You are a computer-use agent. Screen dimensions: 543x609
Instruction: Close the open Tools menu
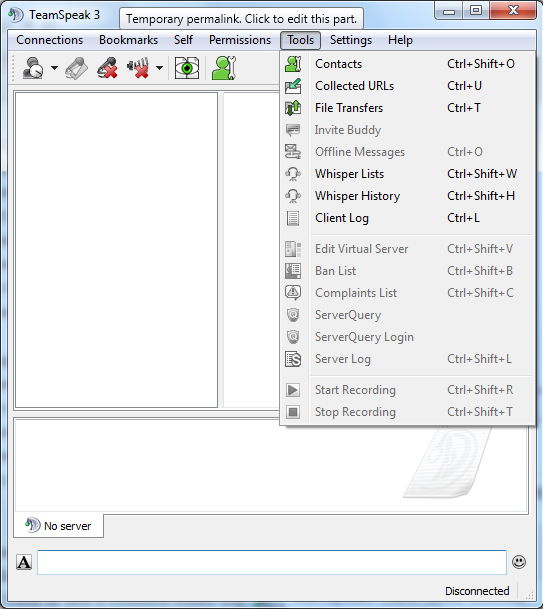coord(300,40)
